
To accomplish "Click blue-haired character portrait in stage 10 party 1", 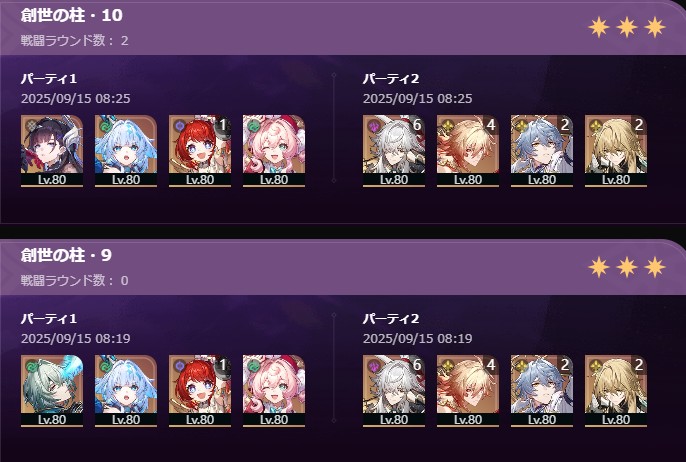I will pyautogui.click(x=126, y=151).
